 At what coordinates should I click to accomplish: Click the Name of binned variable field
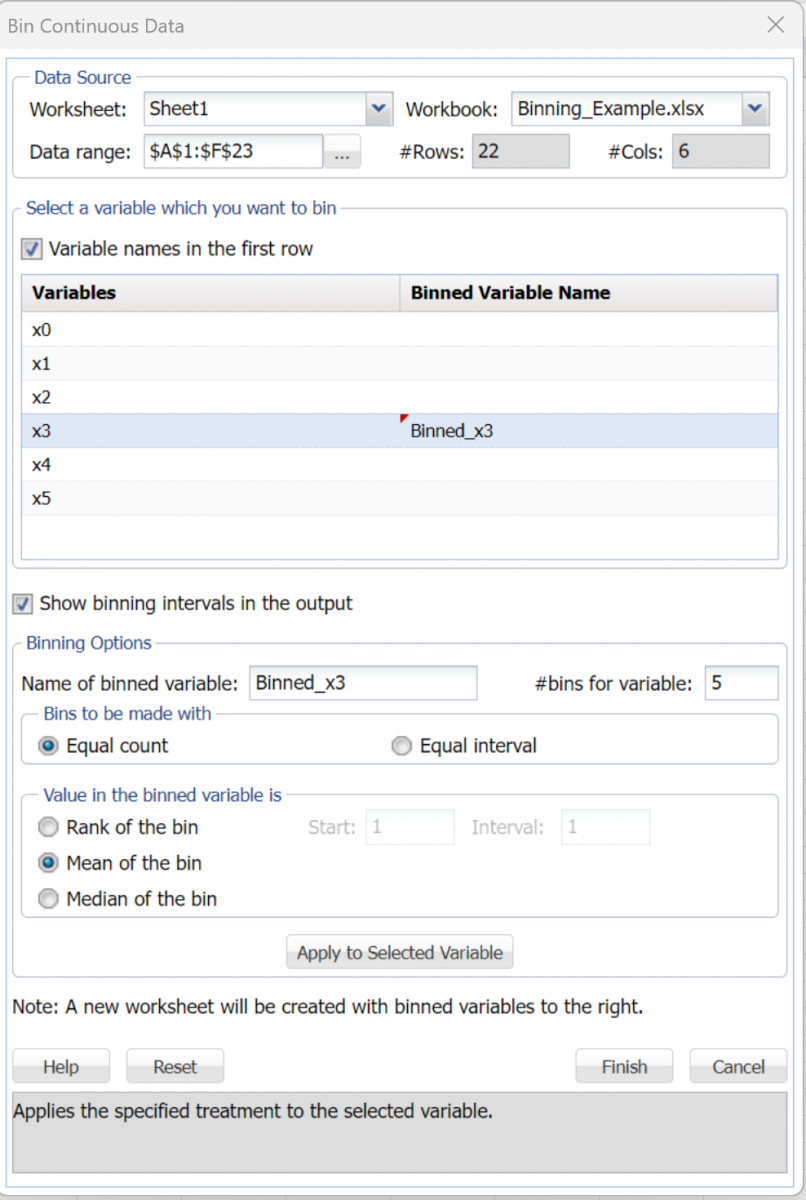362,684
